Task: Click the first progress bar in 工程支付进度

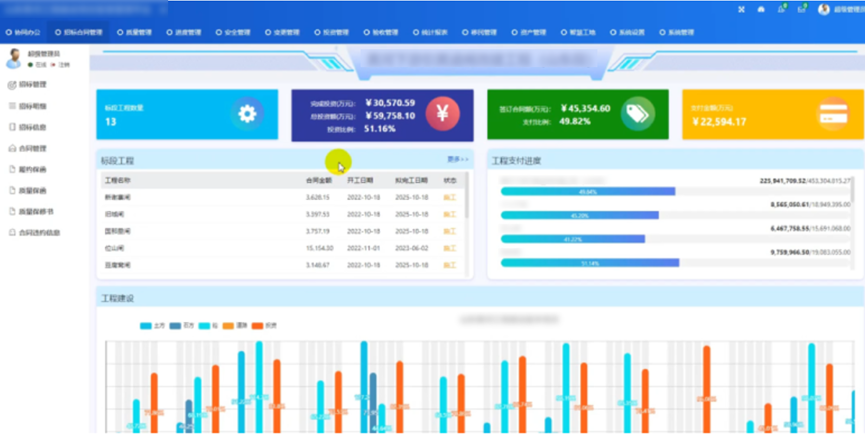Action: coord(587,191)
